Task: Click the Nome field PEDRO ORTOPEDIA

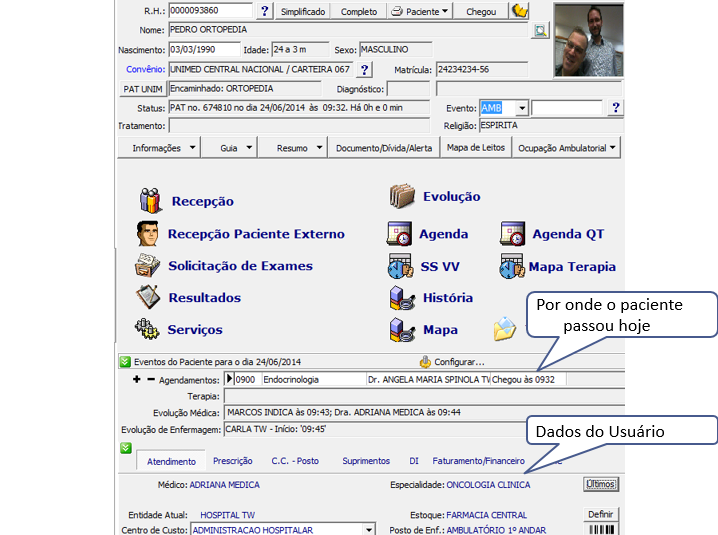Action: tap(348, 30)
